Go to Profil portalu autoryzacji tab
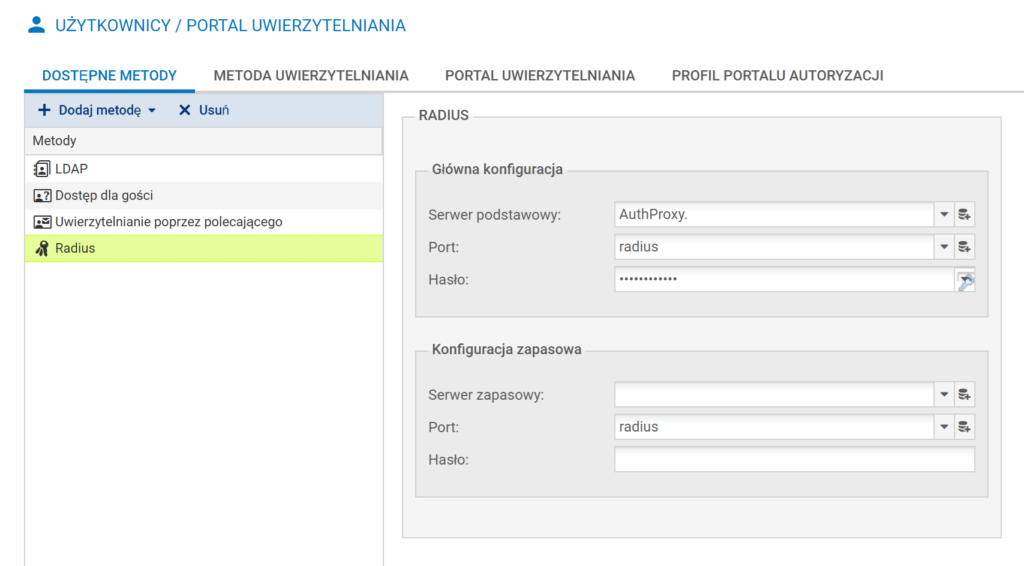Viewport: 1024px width, 566px height. click(777, 75)
